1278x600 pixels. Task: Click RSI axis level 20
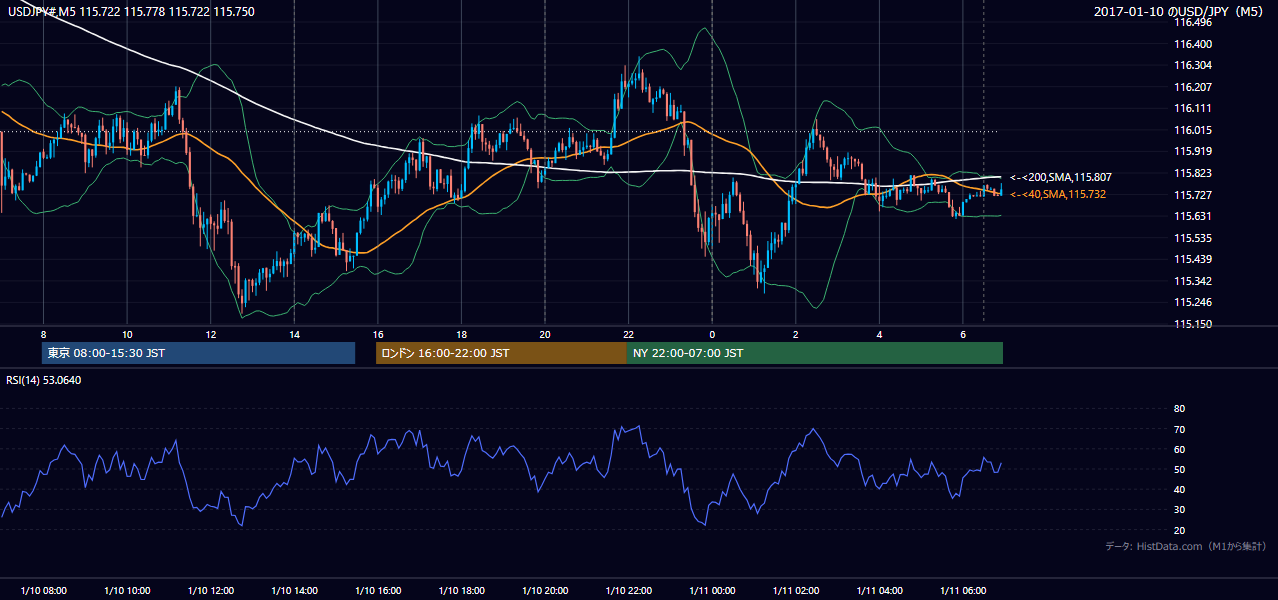click(1179, 531)
